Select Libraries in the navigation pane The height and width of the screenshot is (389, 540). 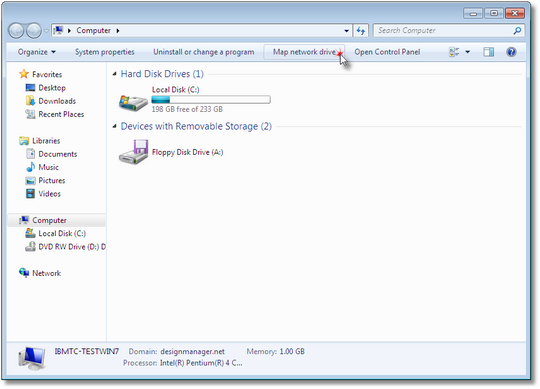[x=46, y=141]
